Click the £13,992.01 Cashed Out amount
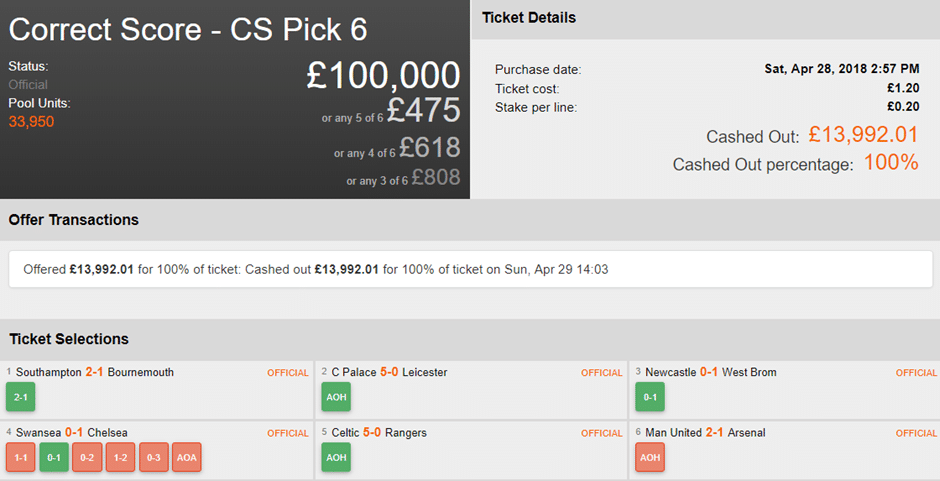Image resolution: width=940 pixels, height=481 pixels. [863, 135]
